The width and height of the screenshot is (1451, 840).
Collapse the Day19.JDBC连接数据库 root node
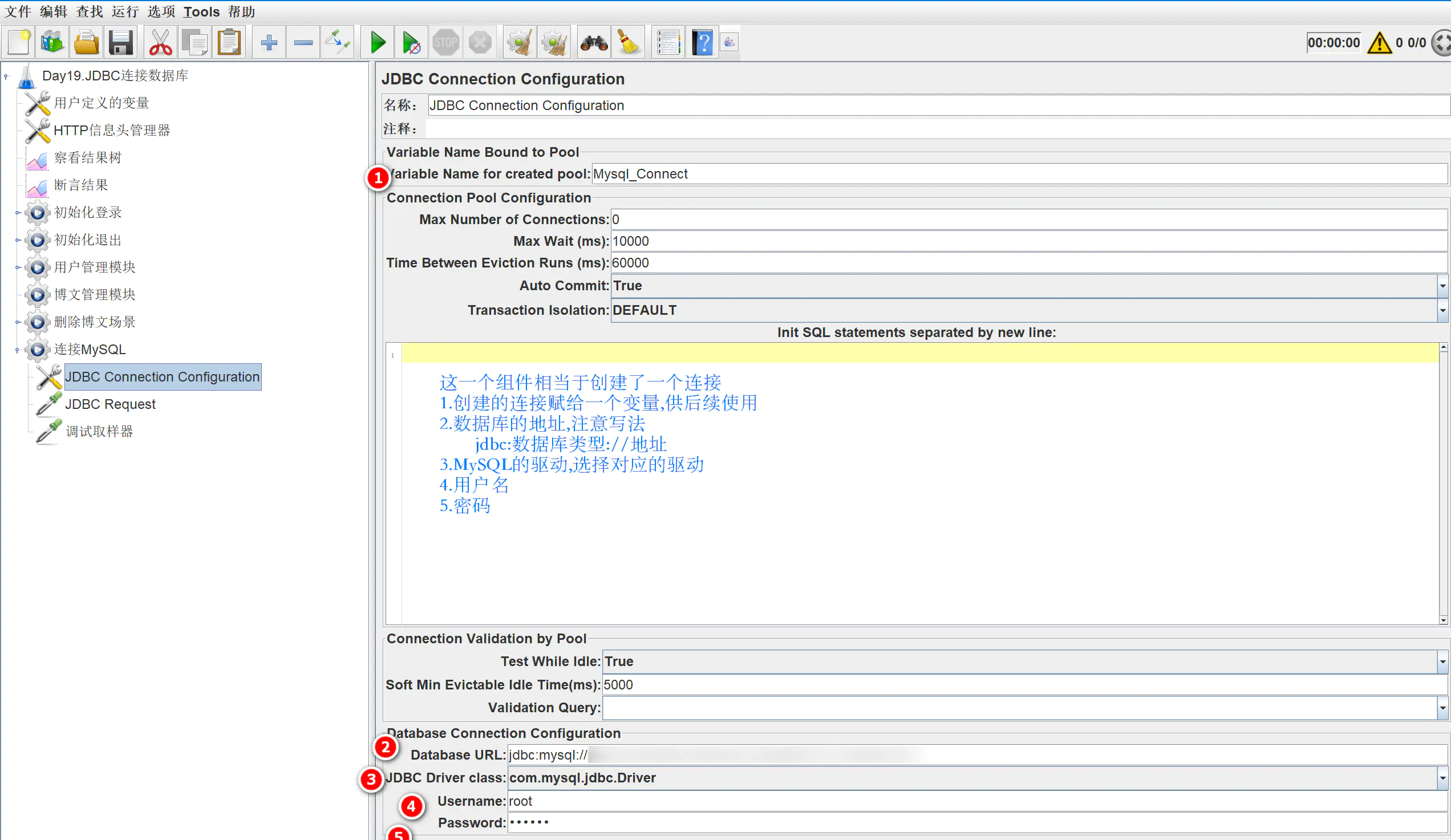(x=6, y=76)
